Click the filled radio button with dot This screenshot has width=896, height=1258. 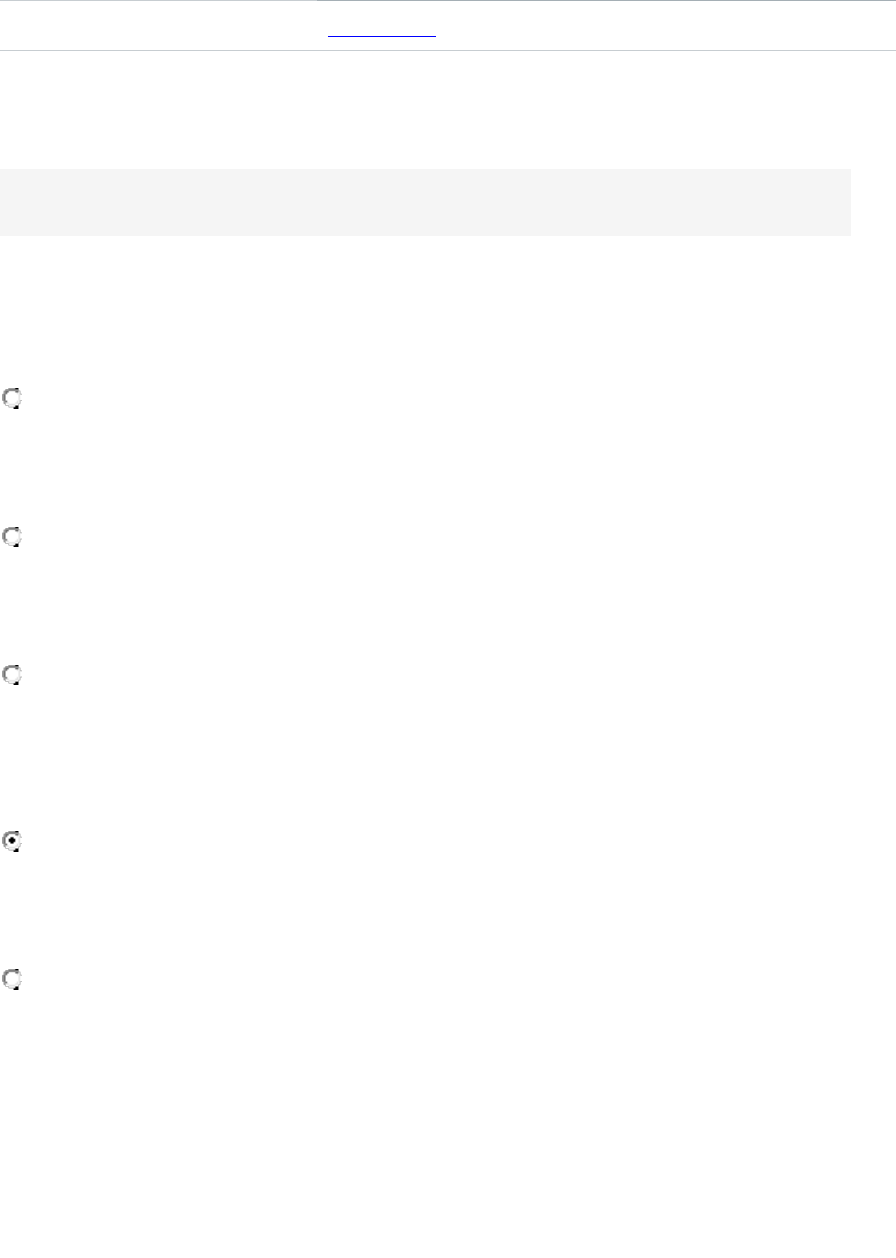pyautogui.click(x=13, y=842)
